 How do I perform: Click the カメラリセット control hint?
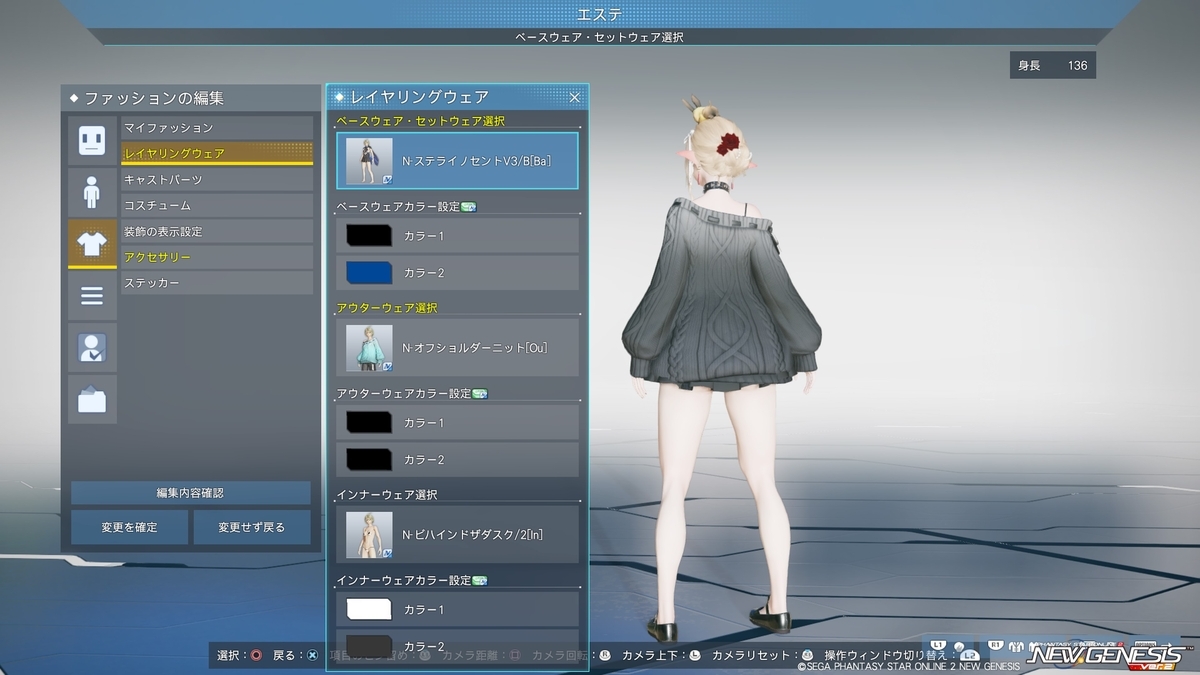click(761, 656)
